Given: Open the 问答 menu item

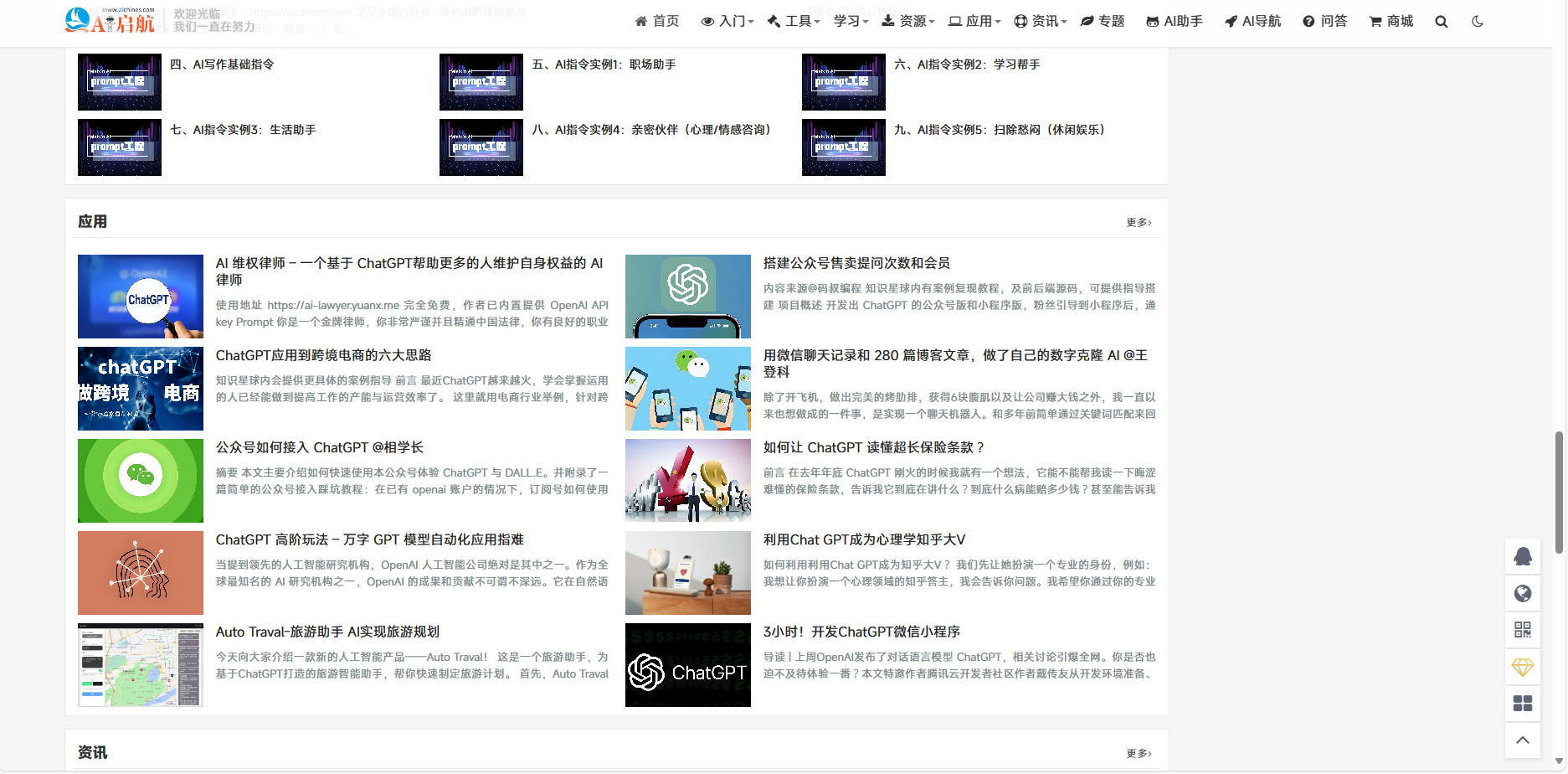Looking at the screenshot, I should [1325, 21].
